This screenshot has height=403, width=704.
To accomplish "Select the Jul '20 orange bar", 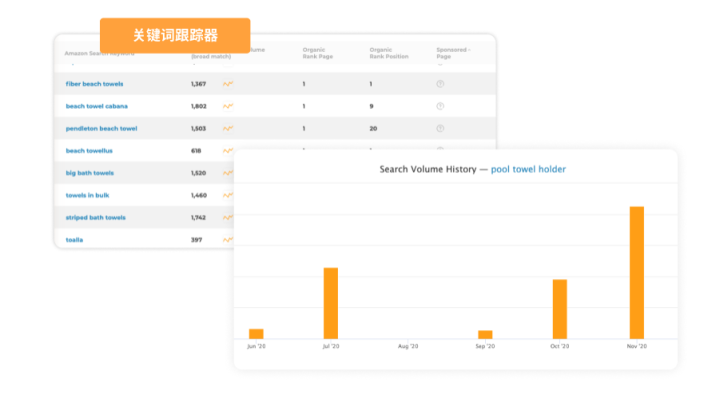I will click(330, 303).
